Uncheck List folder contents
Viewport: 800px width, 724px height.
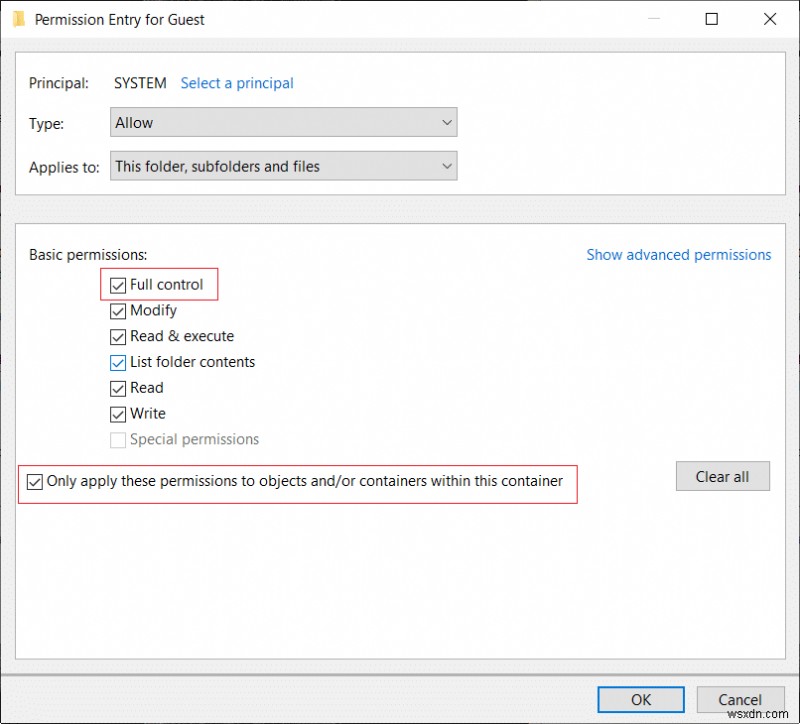[118, 362]
